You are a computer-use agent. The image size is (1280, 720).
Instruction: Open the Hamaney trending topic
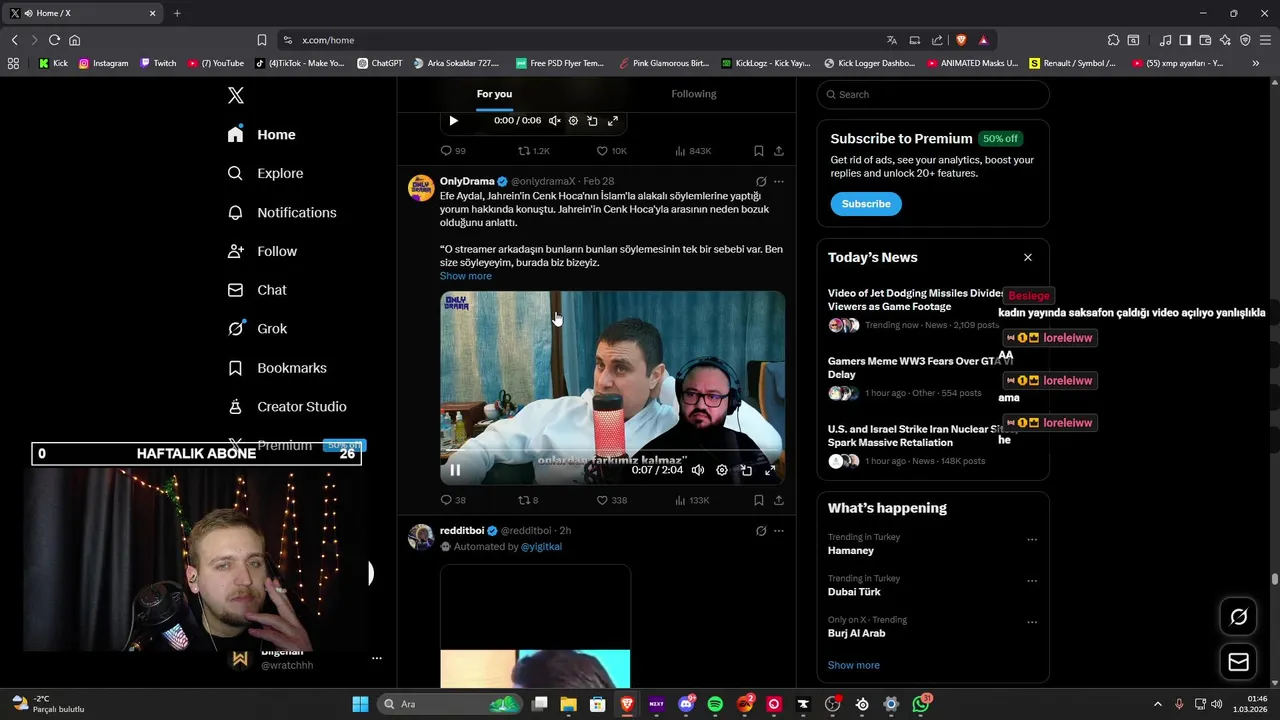point(851,550)
